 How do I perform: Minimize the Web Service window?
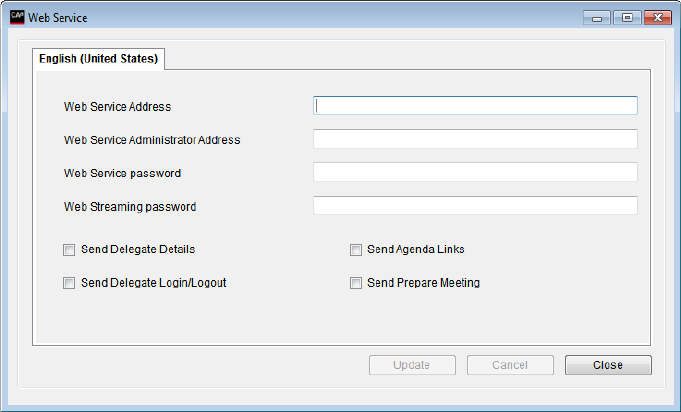click(x=600, y=17)
